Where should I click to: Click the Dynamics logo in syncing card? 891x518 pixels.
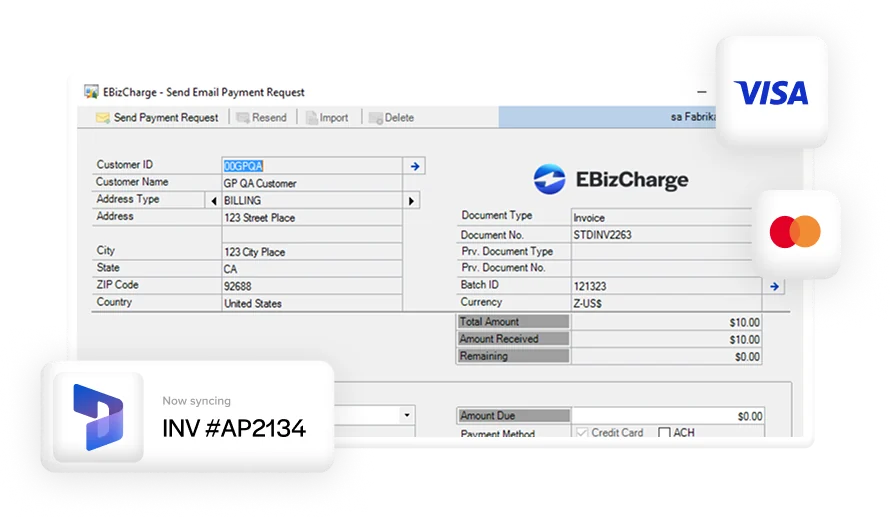tap(98, 417)
